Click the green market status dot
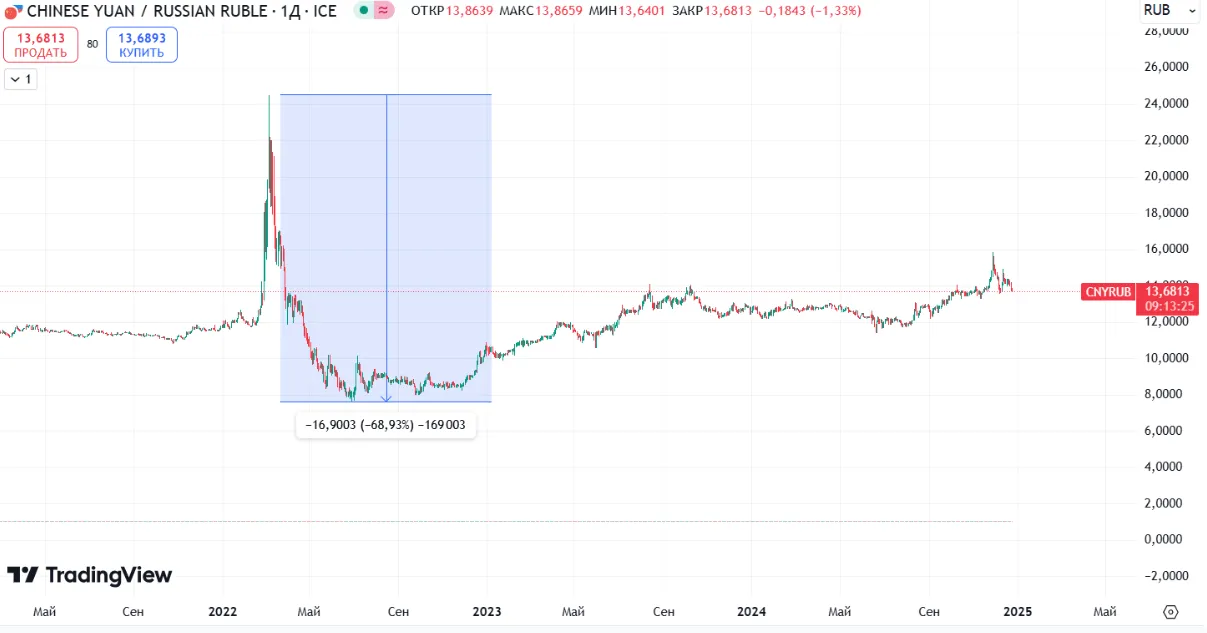This screenshot has height=633, width=1207. coord(364,11)
